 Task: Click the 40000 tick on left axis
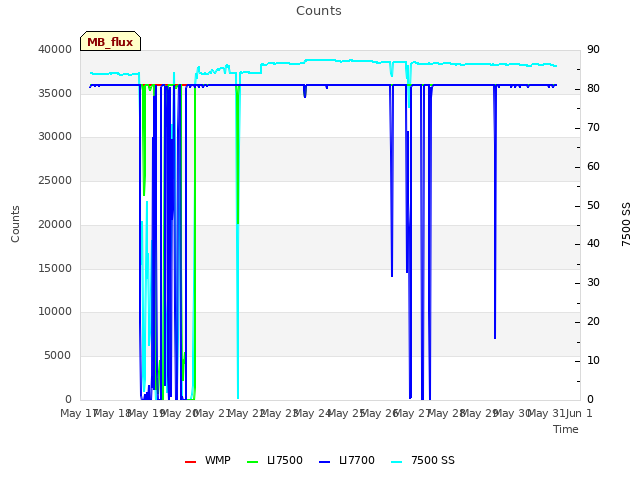pyautogui.click(x=55, y=49)
